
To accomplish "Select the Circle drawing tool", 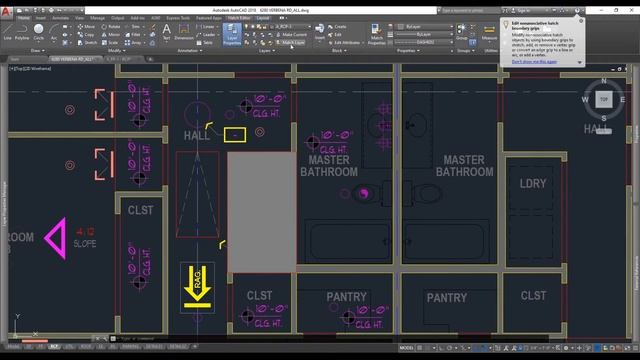I will 38,32.
